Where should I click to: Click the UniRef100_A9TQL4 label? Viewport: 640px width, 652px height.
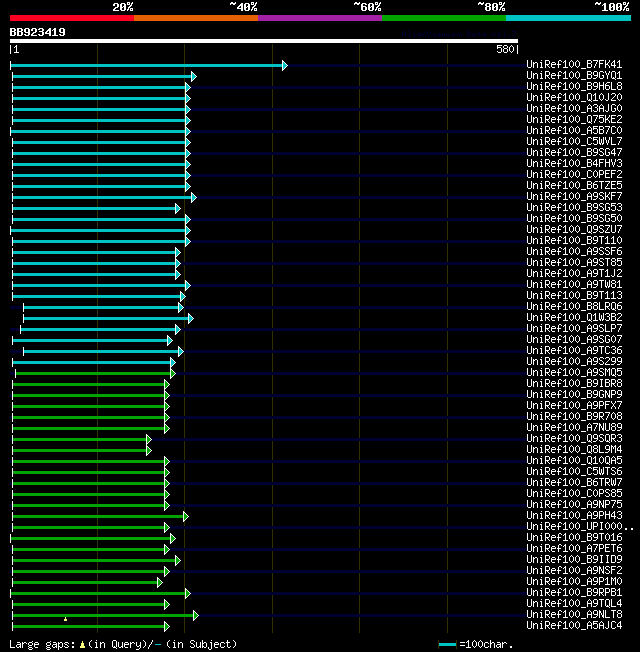574,603
